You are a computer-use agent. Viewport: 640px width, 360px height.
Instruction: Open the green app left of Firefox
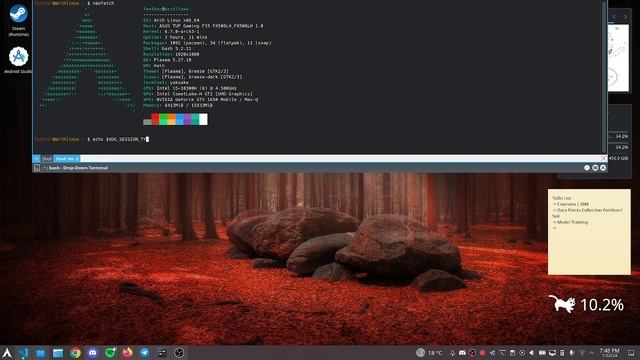tap(110, 353)
